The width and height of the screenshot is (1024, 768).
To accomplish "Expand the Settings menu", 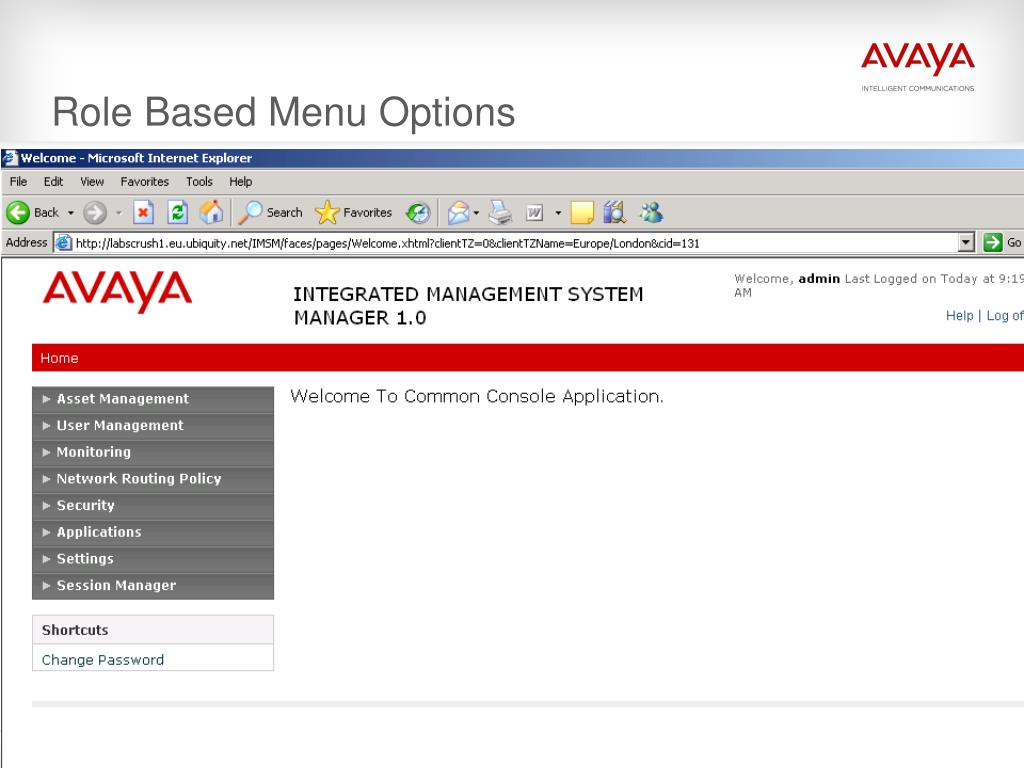I will (x=153, y=560).
